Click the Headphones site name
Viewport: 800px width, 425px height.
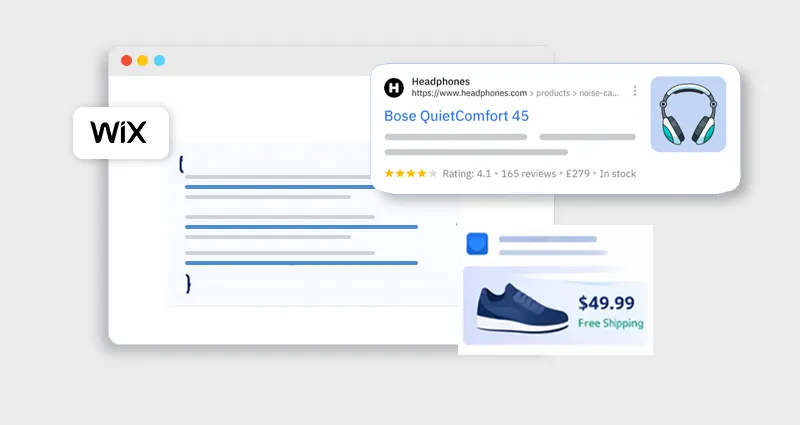click(x=441, y=82)
